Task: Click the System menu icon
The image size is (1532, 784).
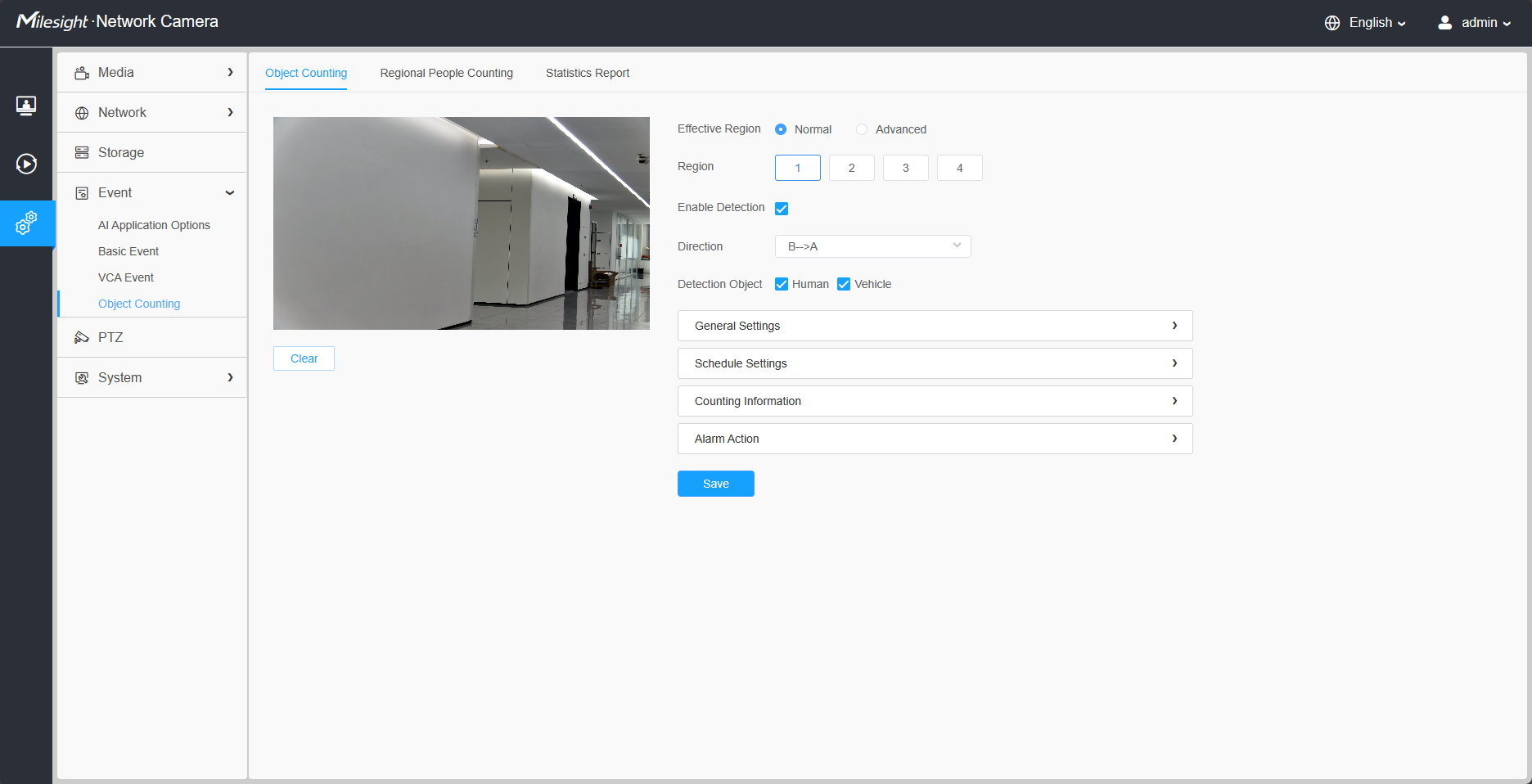Action: [x=82, y=378]
